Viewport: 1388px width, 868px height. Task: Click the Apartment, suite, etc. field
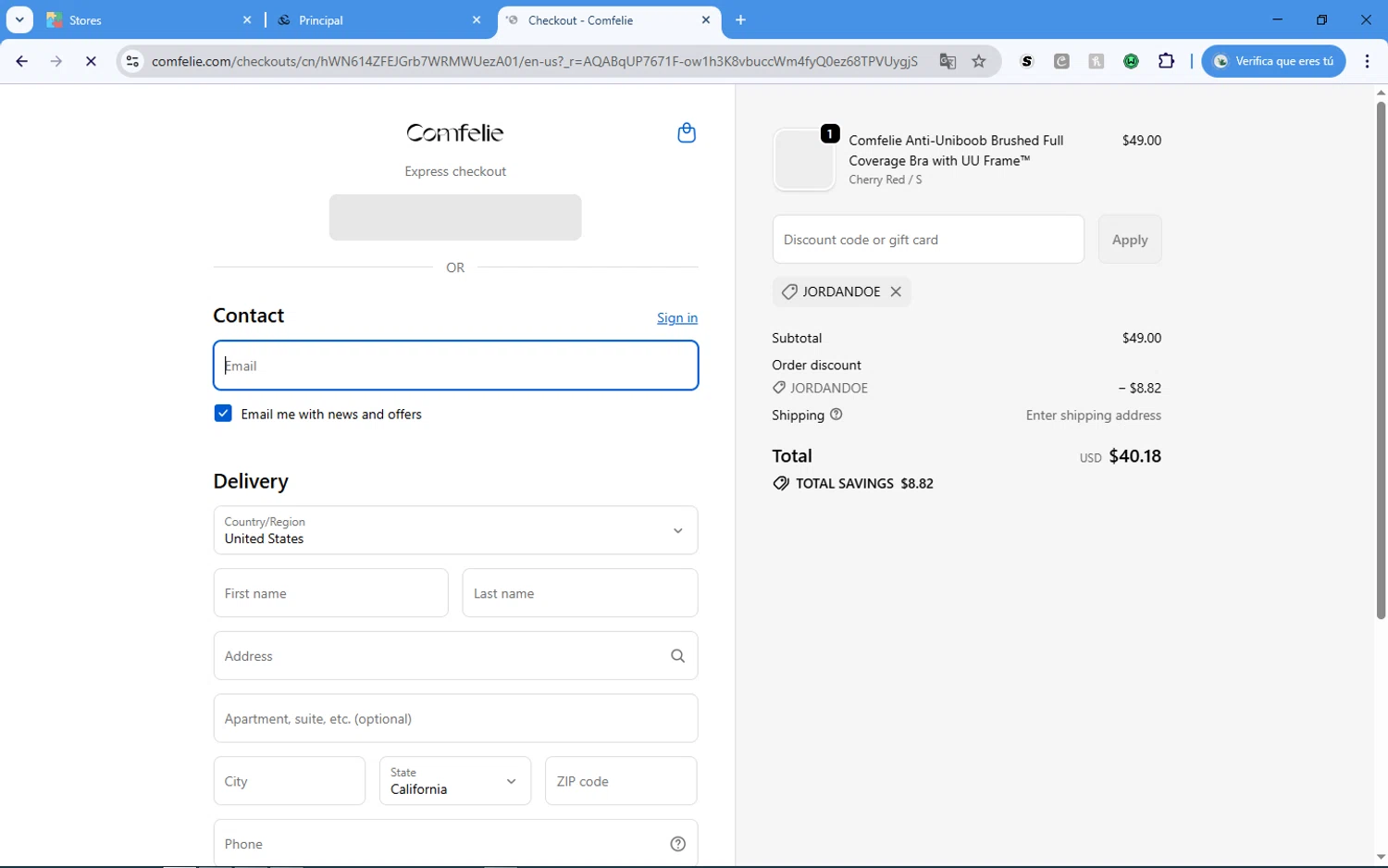(x=455, y=718)
